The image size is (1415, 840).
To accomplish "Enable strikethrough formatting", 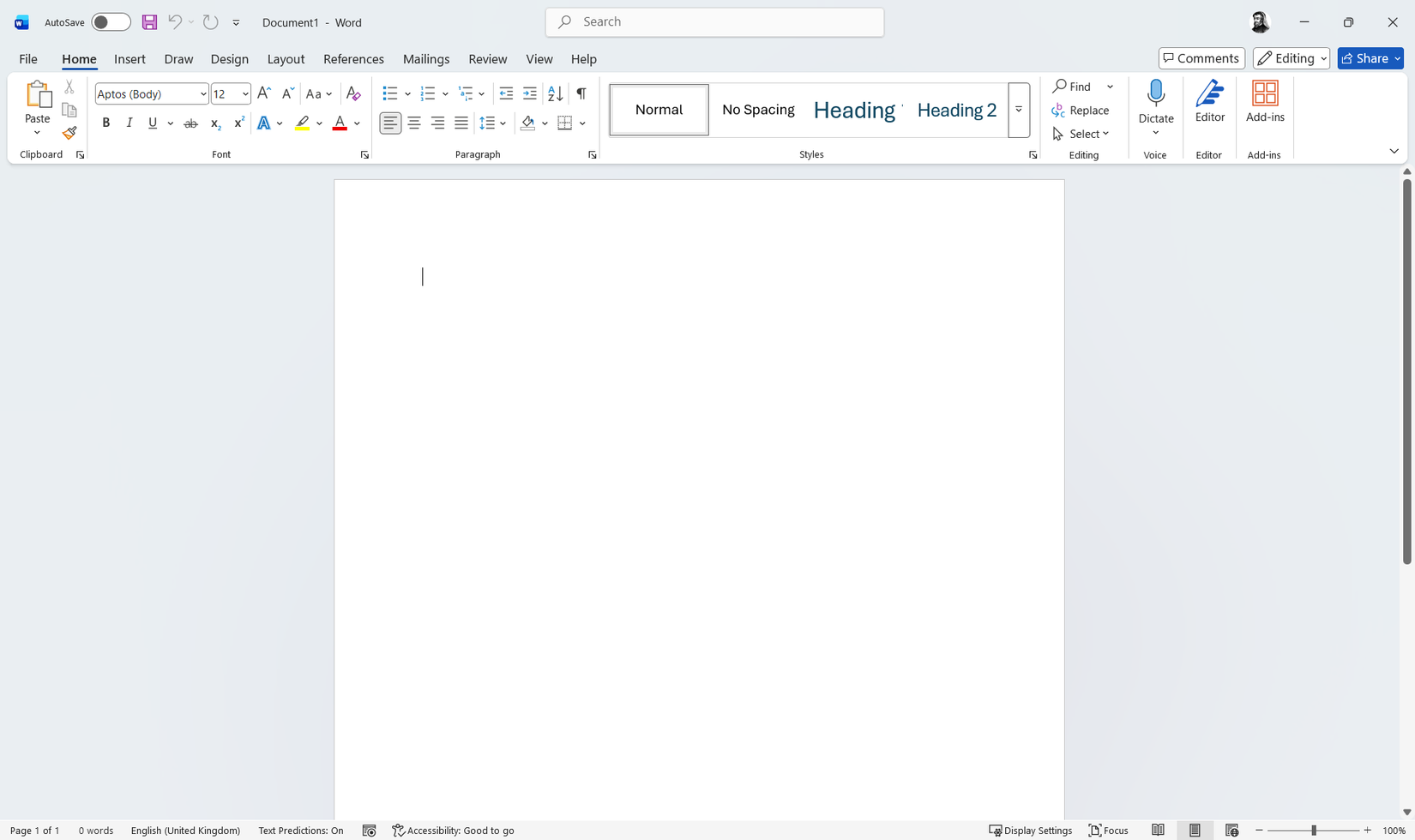I will click(190, 123).
